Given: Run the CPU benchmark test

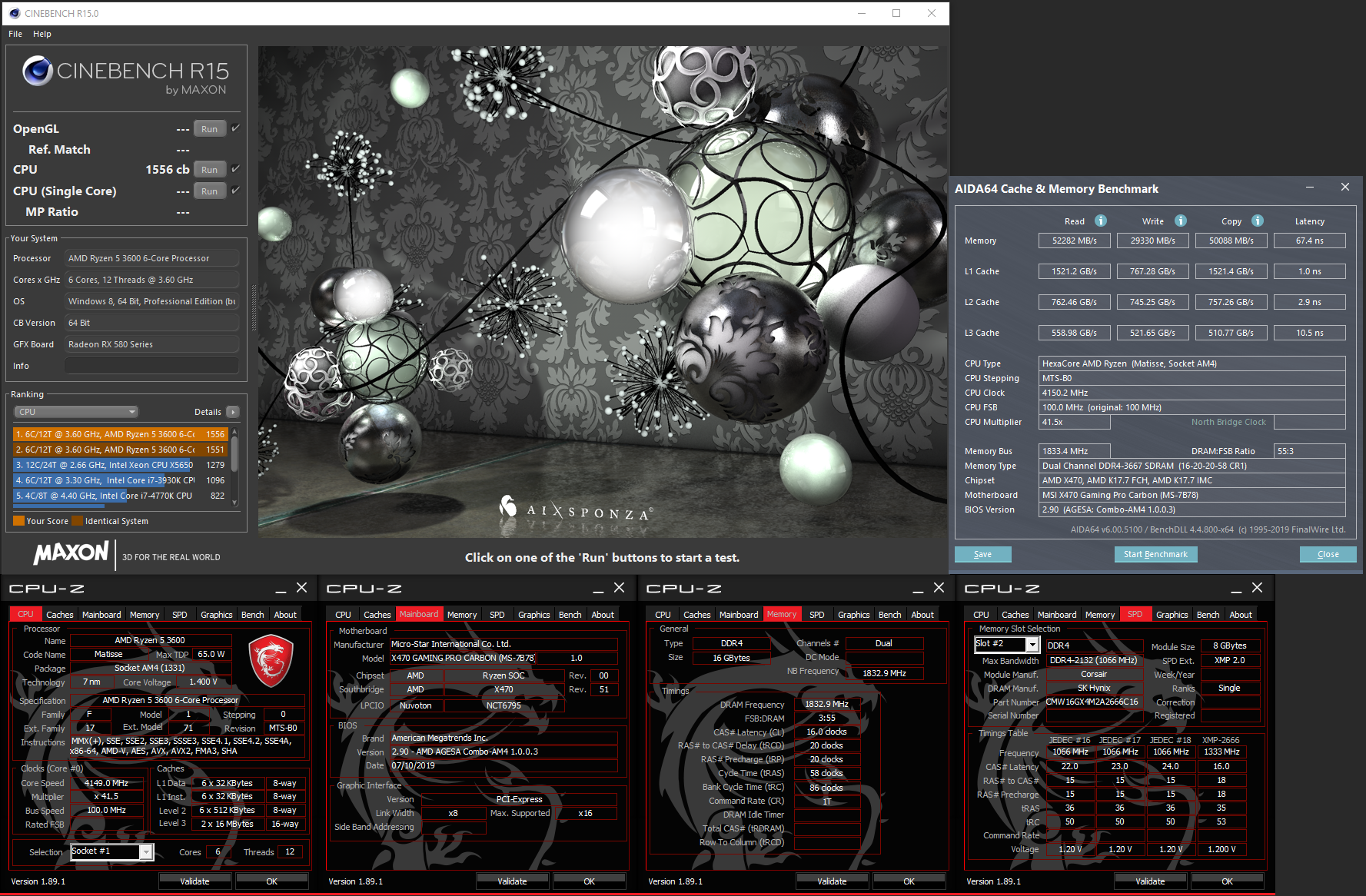Looking at the screenshot, I should 209,170.
